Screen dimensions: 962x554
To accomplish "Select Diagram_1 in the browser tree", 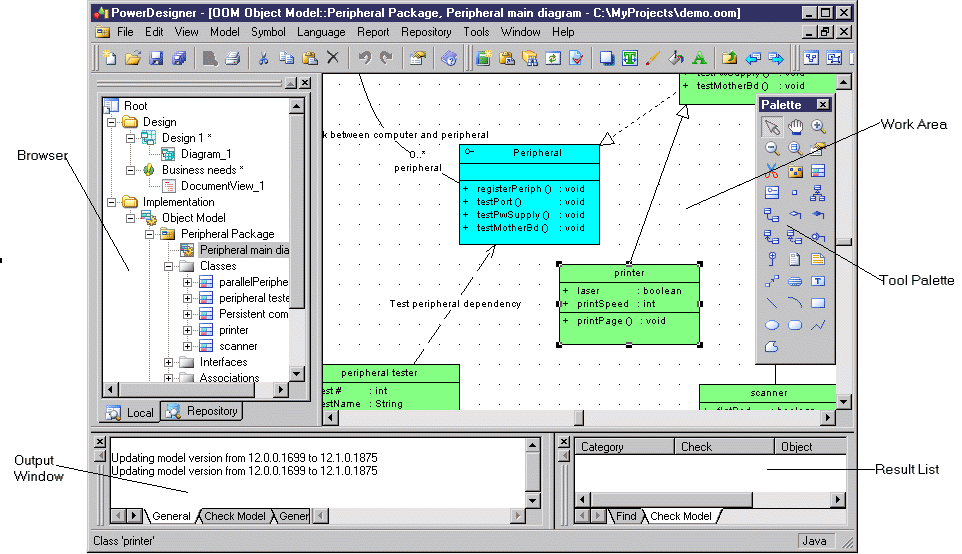I will [206, 154].
